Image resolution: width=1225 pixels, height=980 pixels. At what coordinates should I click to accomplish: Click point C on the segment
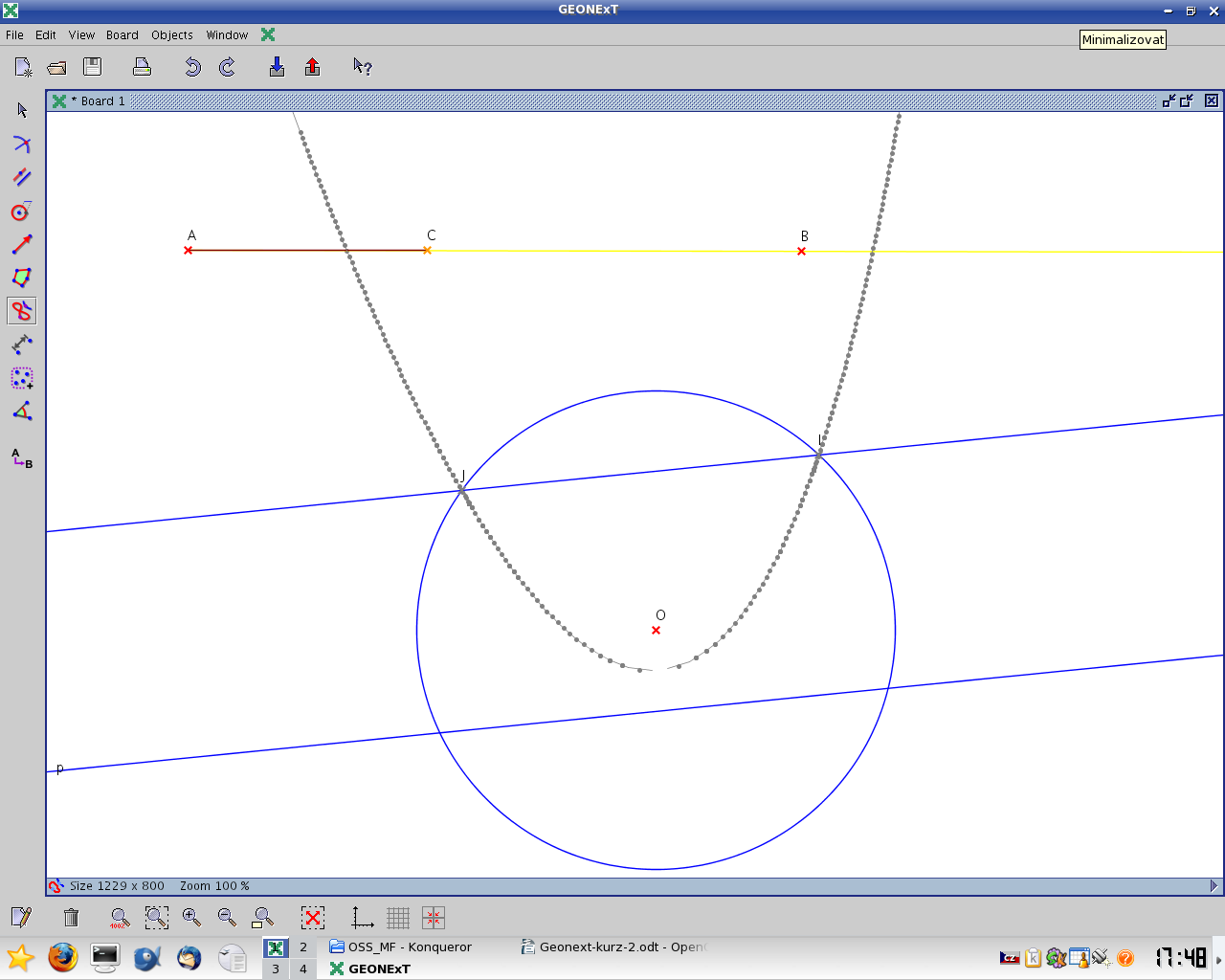pos(427,250)
